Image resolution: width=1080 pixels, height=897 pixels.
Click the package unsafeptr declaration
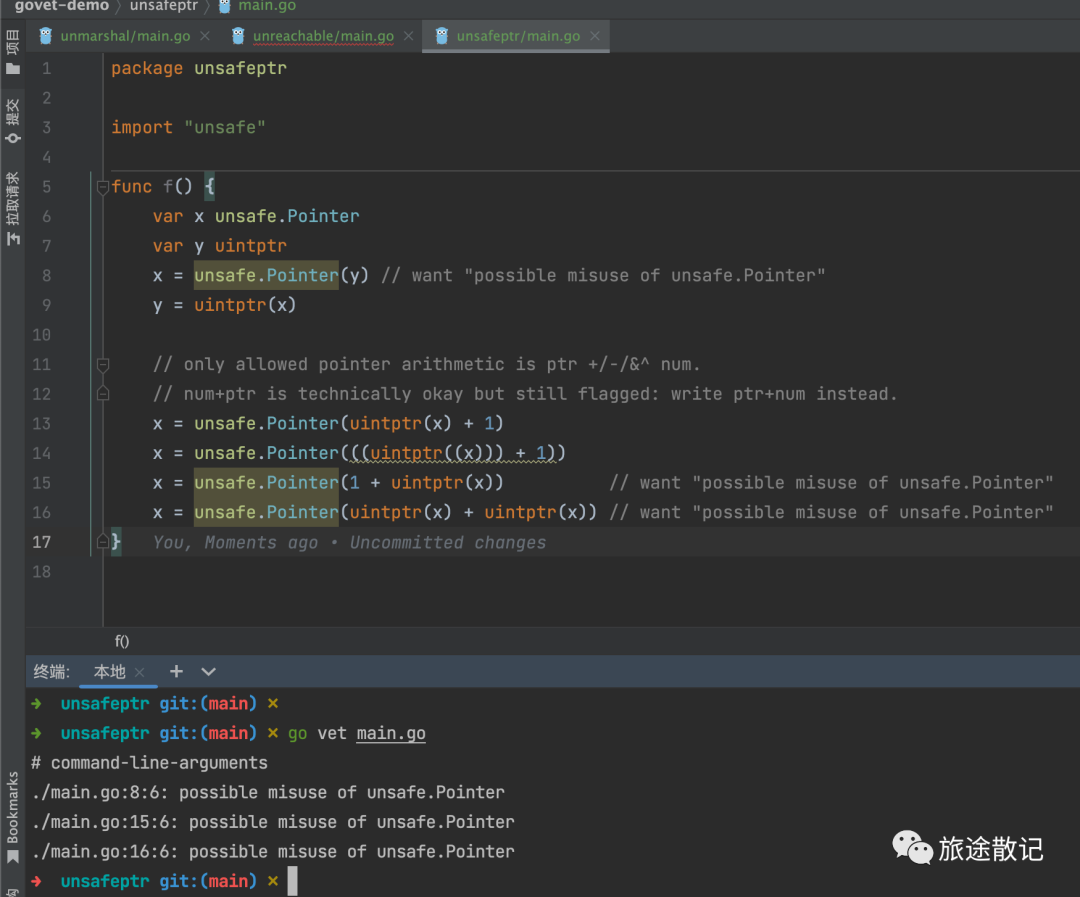click(x=199, y=68)
